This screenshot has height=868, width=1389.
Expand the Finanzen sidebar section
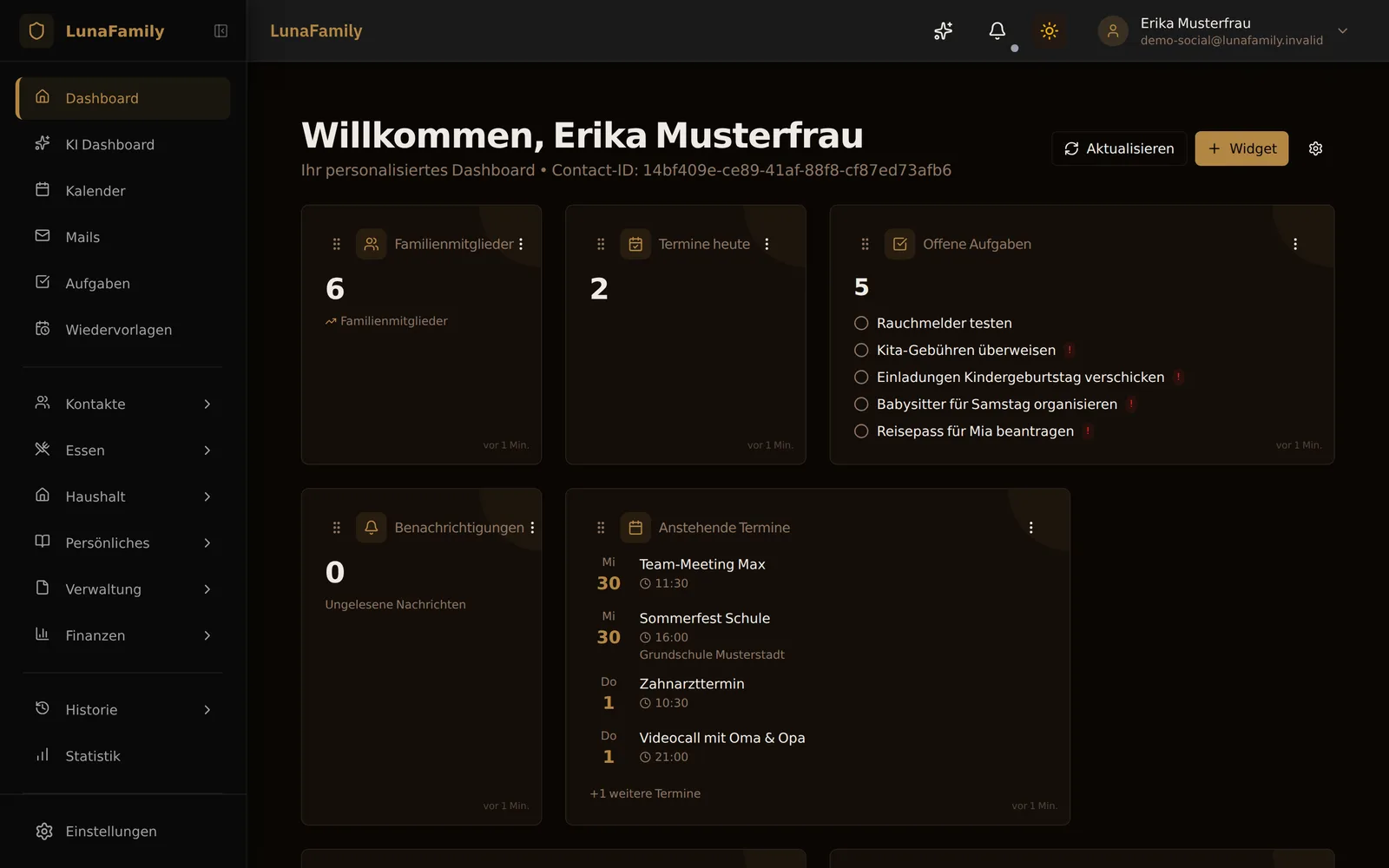pos(122,635)
